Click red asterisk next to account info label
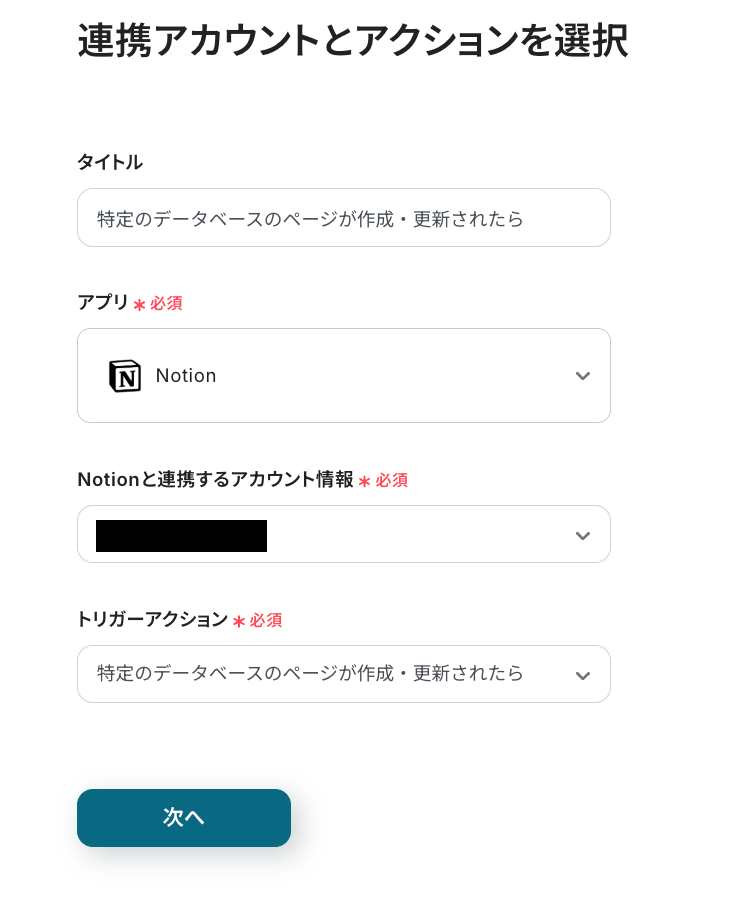 click(364, 482)
